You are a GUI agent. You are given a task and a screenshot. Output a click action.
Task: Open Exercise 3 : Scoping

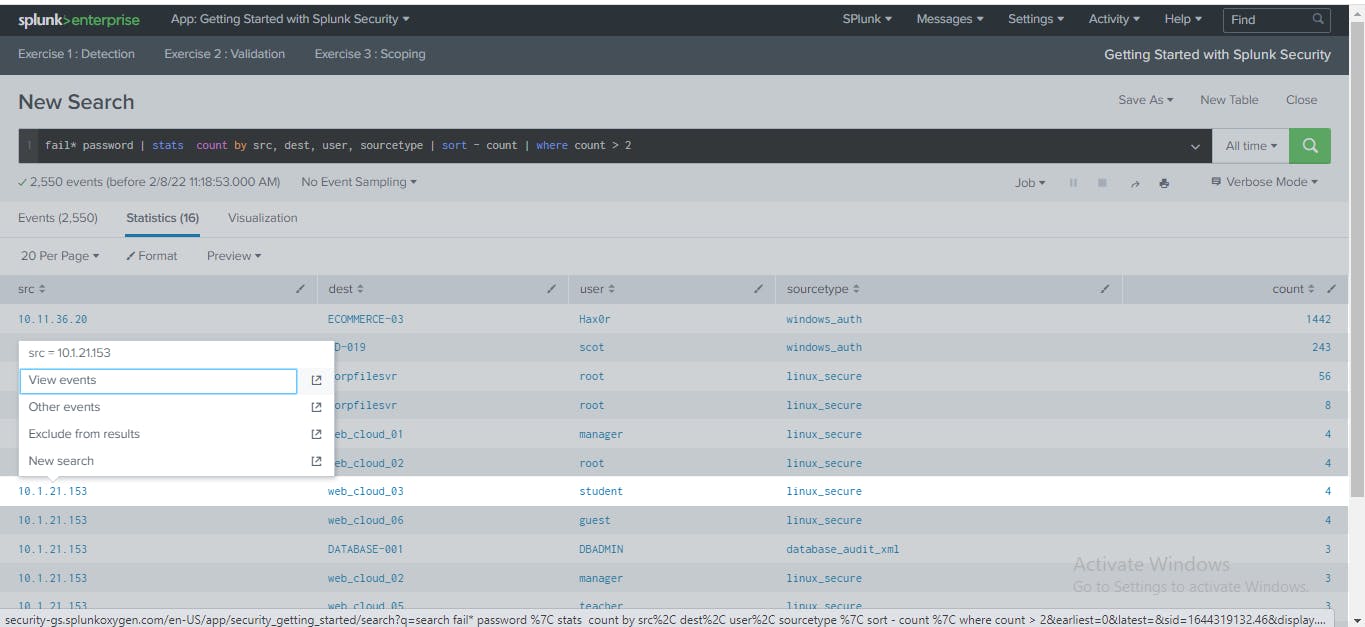tap(370, 54)
